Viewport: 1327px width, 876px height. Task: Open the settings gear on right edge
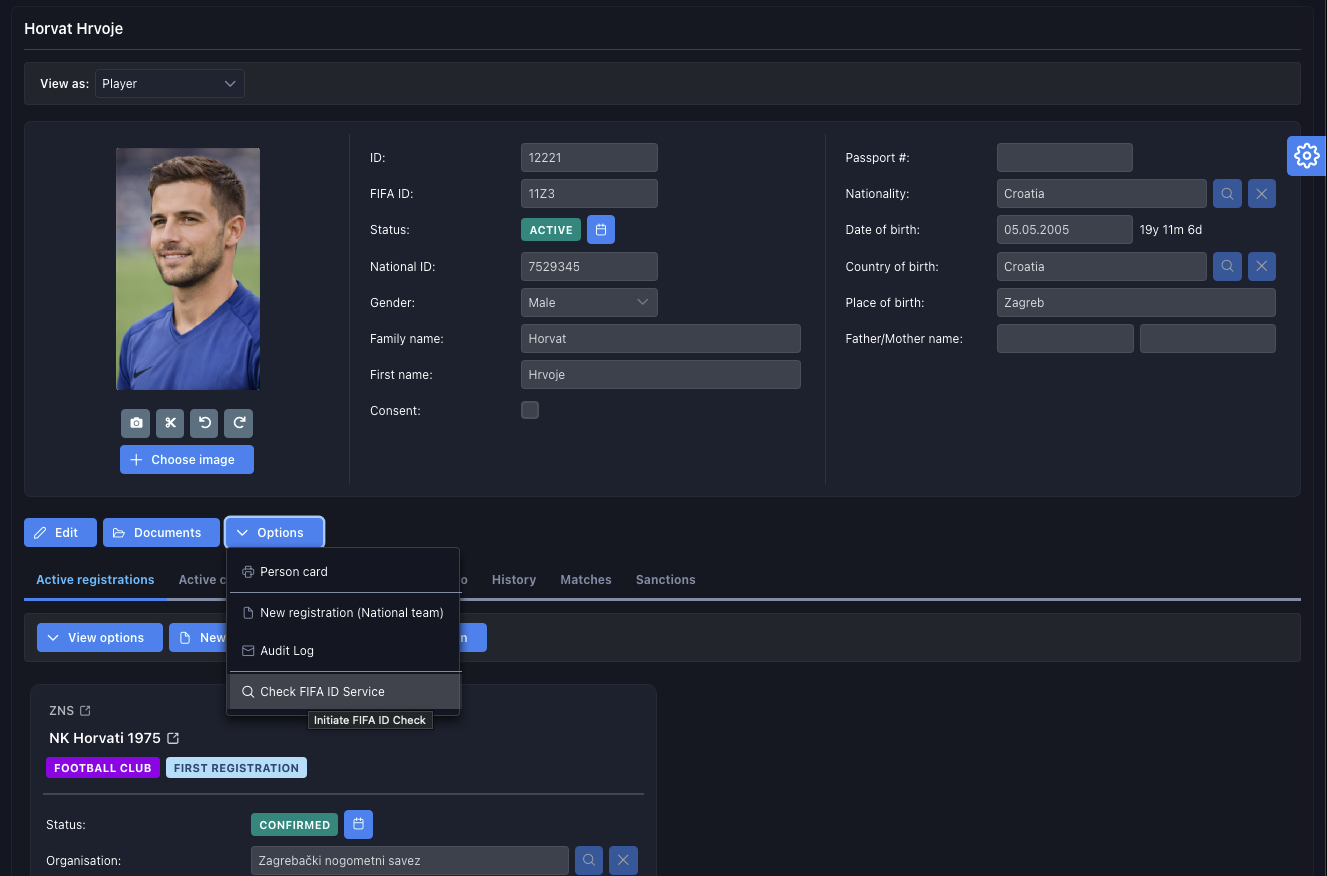point(1306,156)
